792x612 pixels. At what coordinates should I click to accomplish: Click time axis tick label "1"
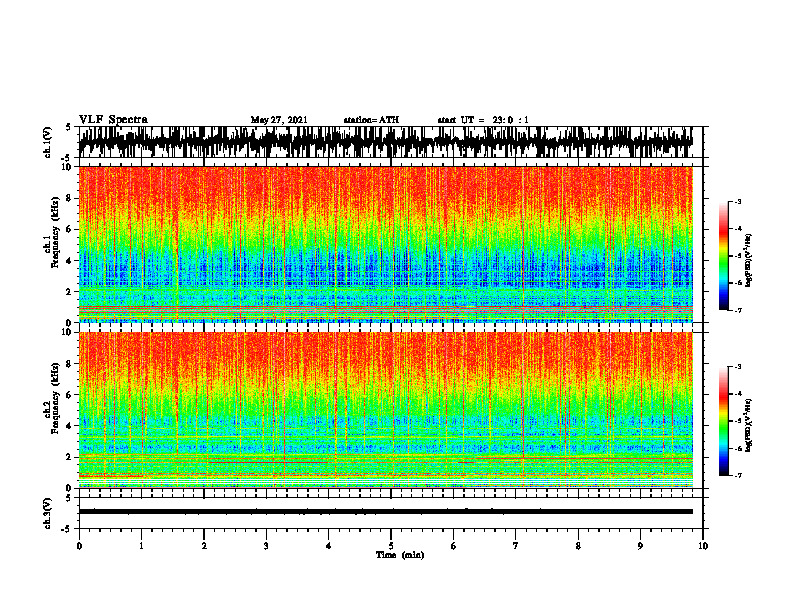(x=141, y=546)
